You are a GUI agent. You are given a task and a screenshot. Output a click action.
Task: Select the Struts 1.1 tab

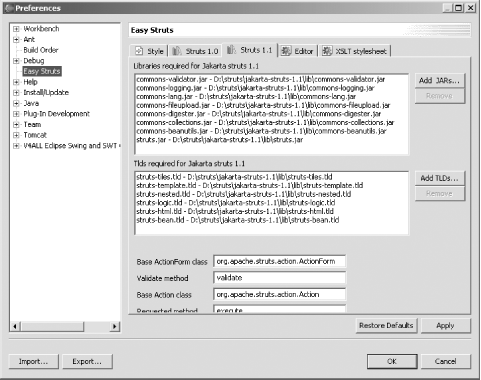250,50
